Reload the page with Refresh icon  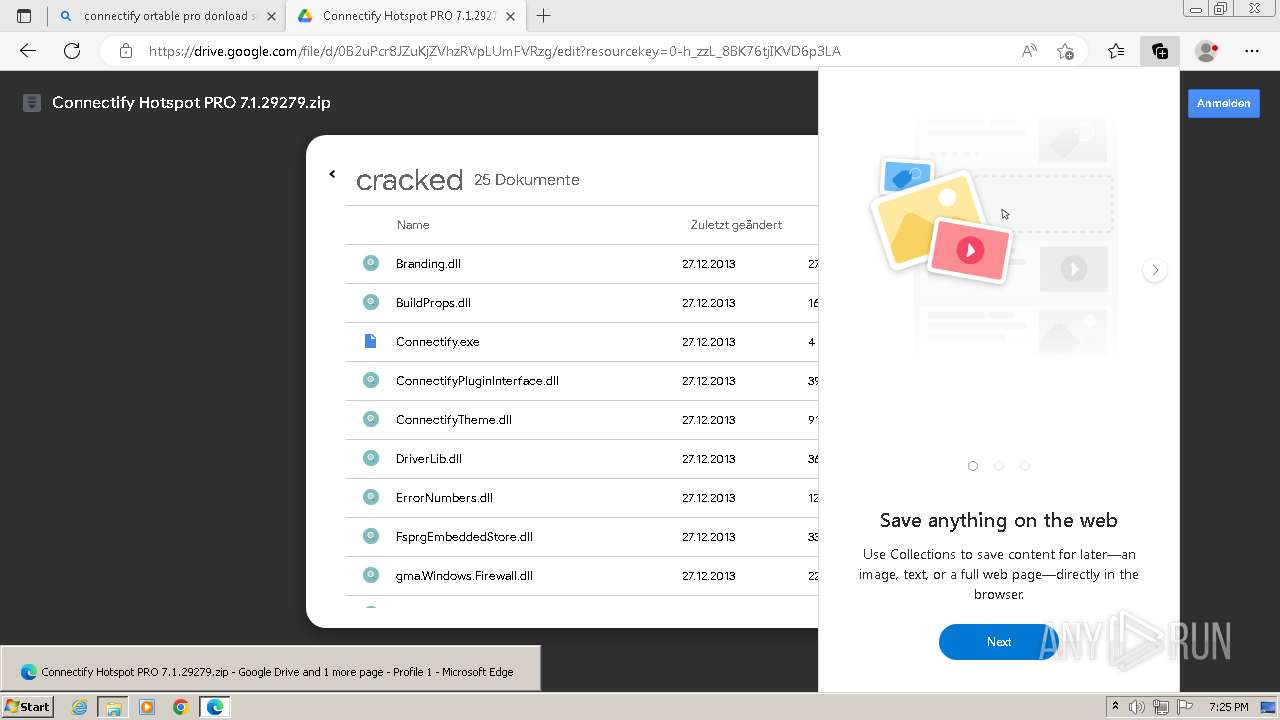(72, 51)
